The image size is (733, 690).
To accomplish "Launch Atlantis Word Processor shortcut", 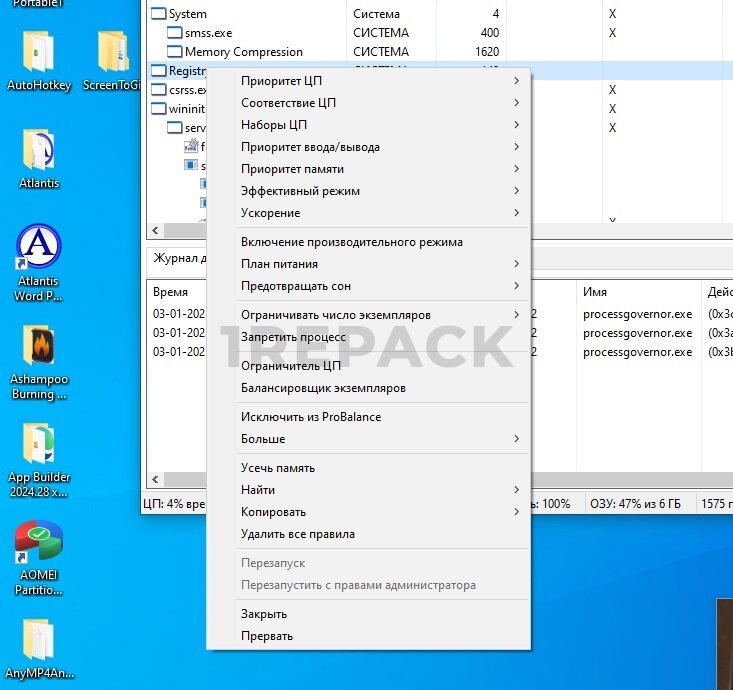I will 38,248.
